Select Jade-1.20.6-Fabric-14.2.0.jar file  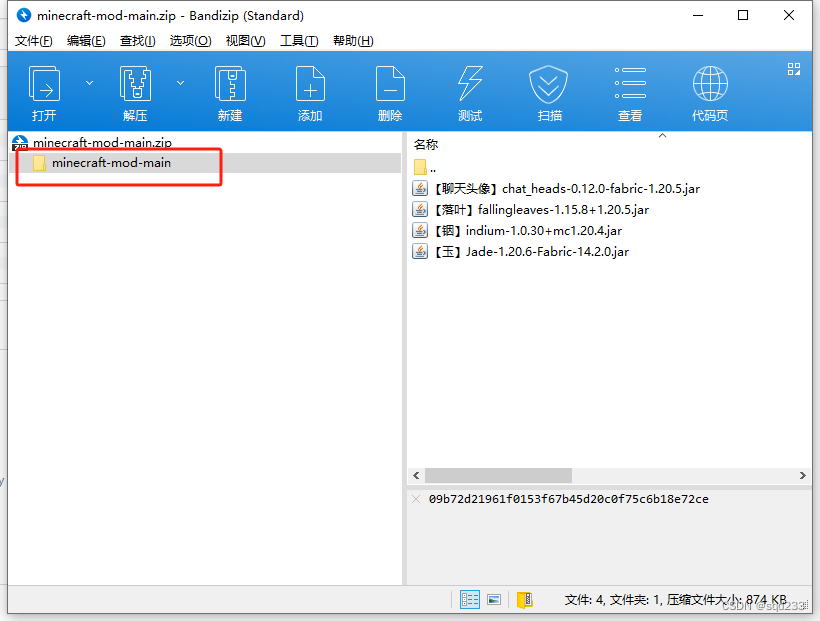tap(531, 252)
